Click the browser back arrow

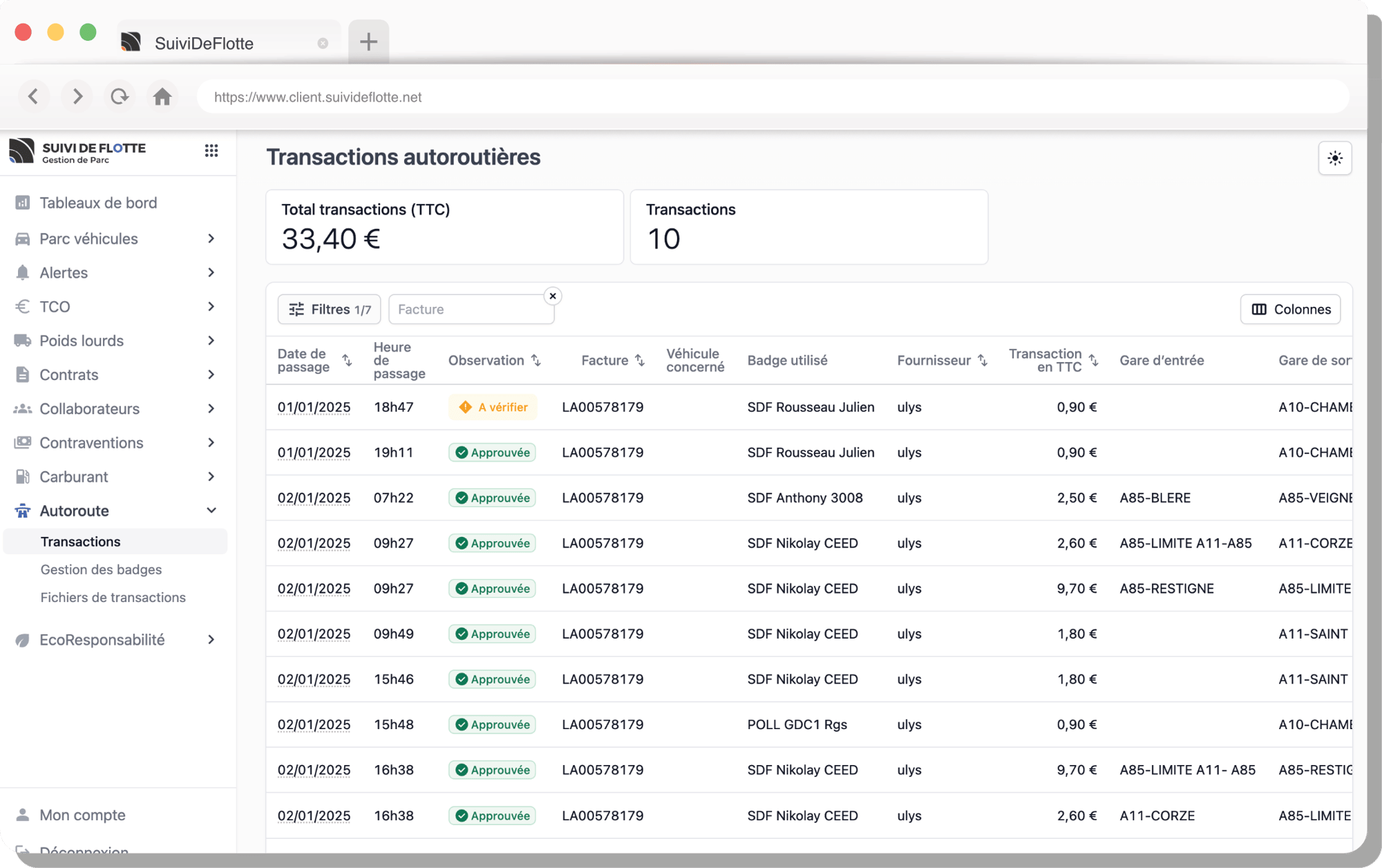pyautogui.click(x=33, y=96)
